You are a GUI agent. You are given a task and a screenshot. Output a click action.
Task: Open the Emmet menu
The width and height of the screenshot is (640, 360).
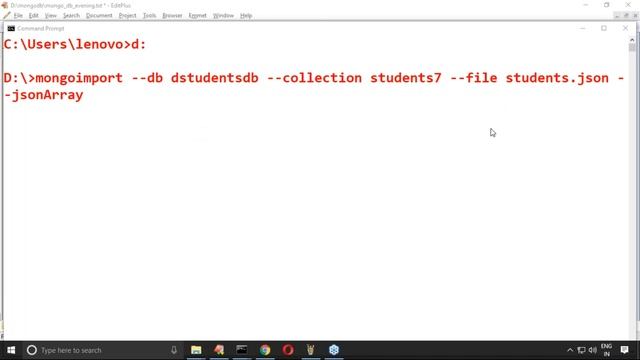(x=198, y=16)
